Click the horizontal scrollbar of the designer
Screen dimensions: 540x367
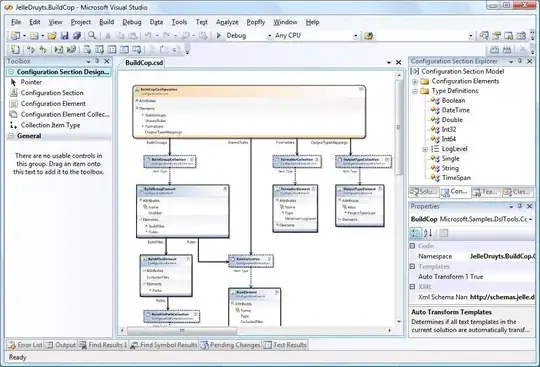(x=255, y=331)
